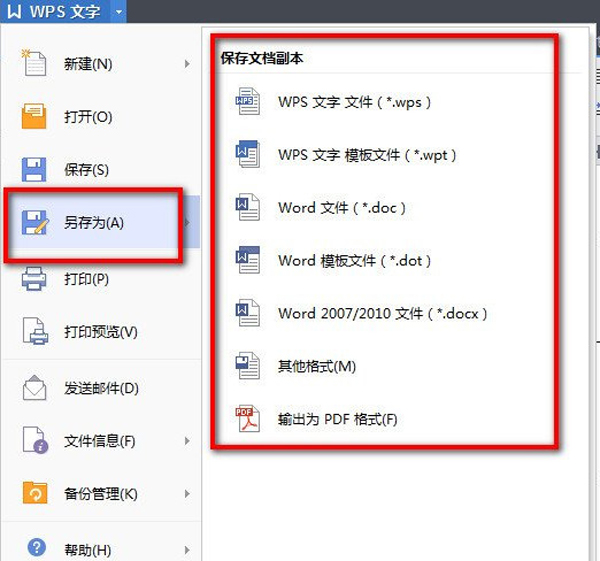Click the blue Help question mark icon
Image resolution: width=600 pixels, height=561 pixels.
[37, 548]
